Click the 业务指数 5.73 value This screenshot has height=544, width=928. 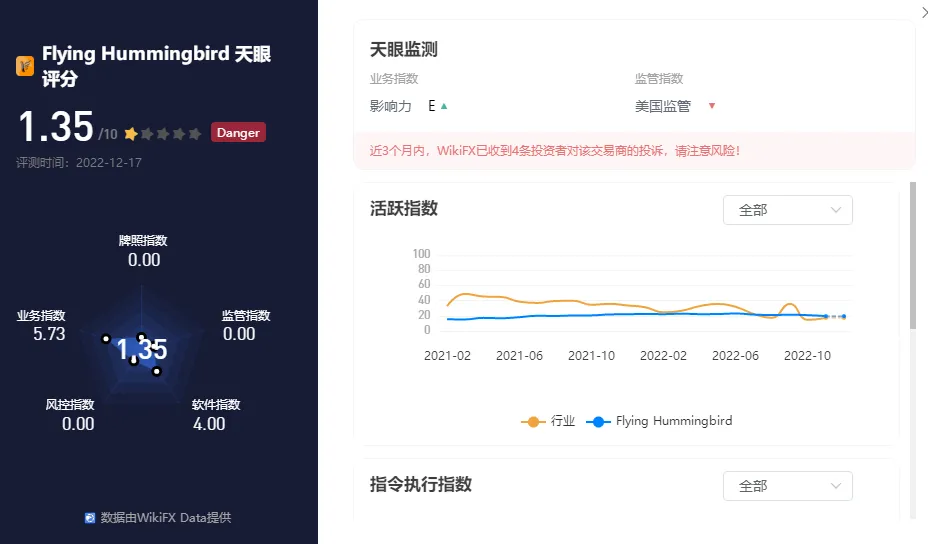(x=49, y=334)
